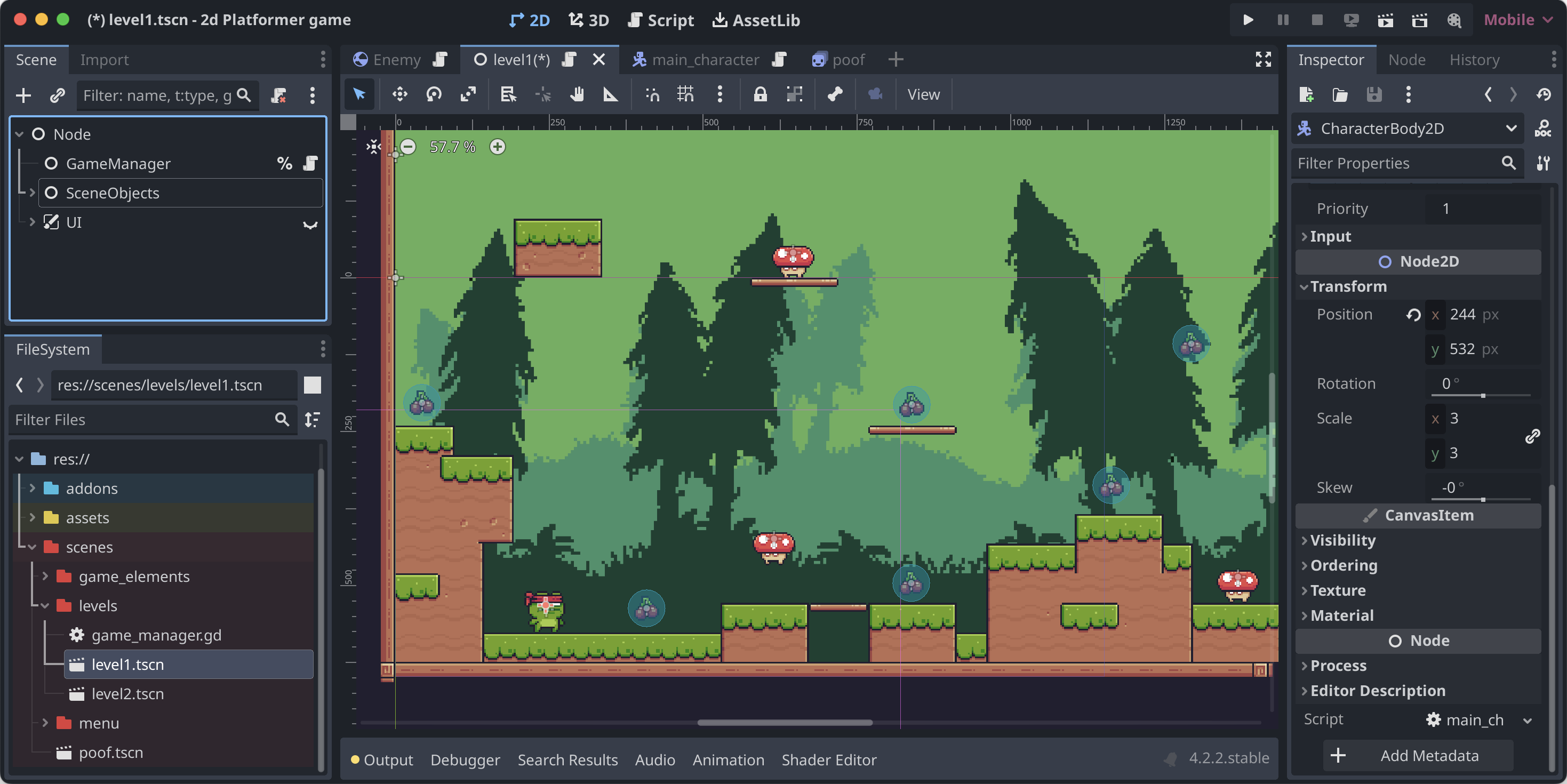
Task: Toggle visibility of UI node
Action: pos(309,222)
